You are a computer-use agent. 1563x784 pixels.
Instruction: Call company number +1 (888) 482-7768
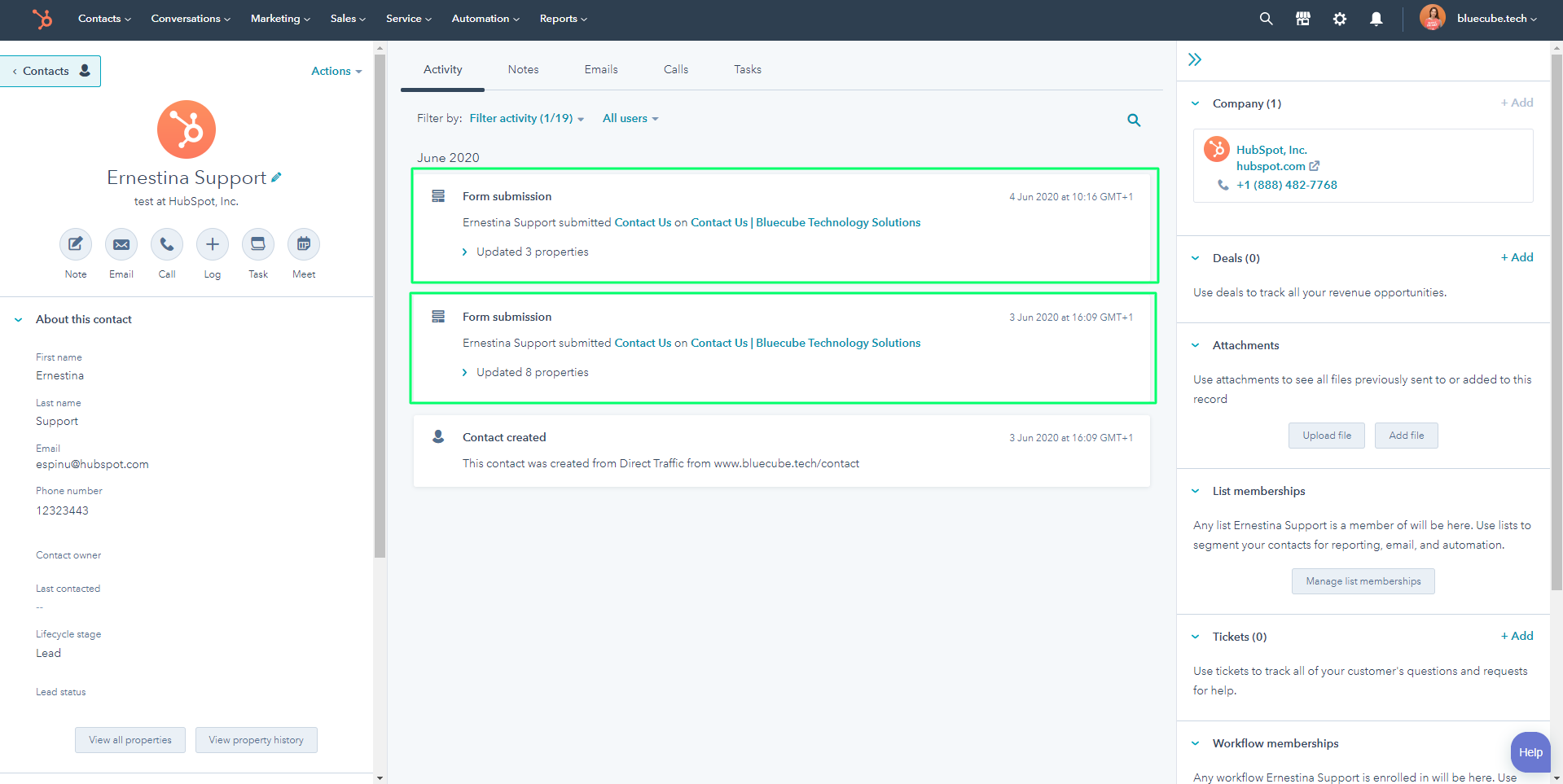coord(1287,186)
